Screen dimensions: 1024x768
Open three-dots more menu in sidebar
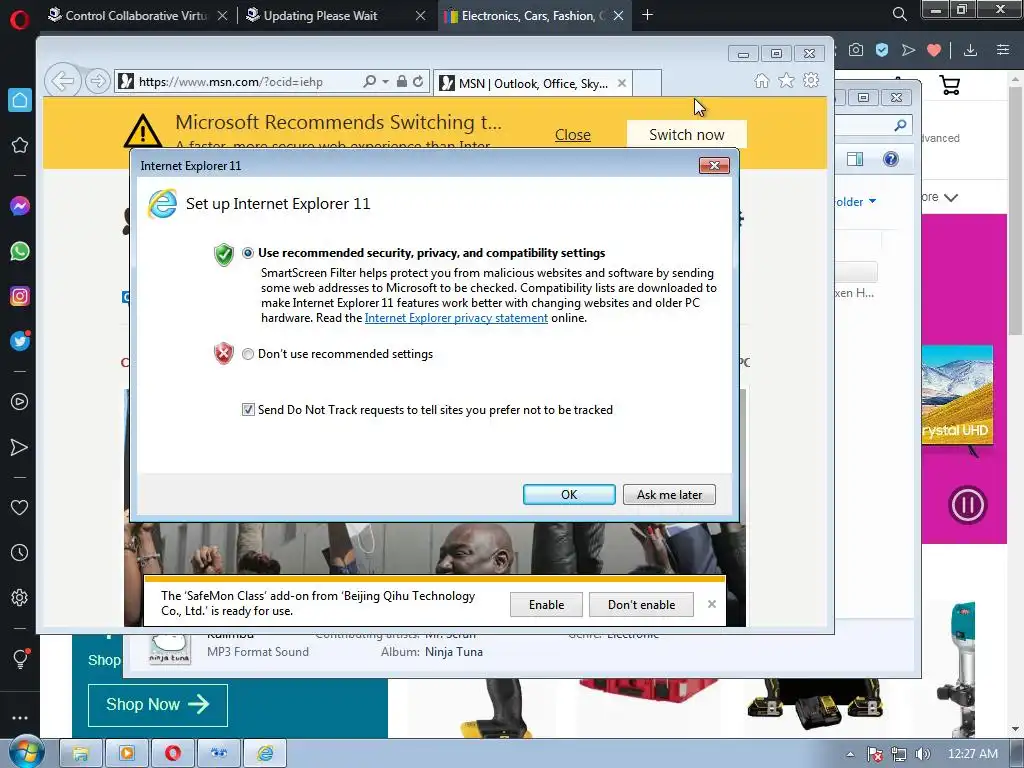[20, 718]
